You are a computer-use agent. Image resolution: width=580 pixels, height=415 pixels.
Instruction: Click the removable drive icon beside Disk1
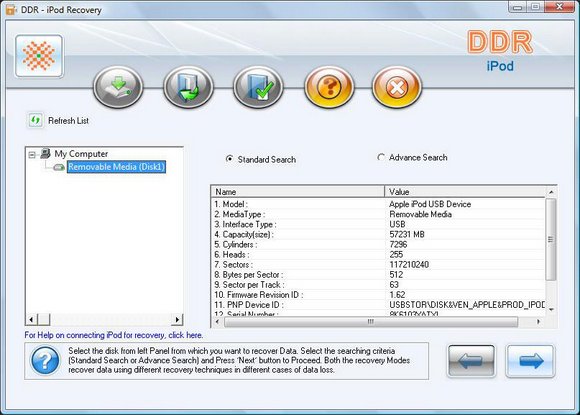[59, 167]
